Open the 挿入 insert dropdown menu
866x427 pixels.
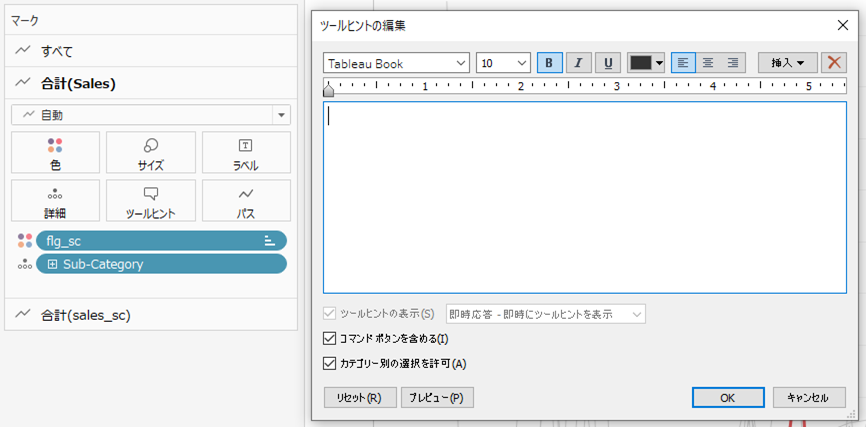[x=787, y=63]
